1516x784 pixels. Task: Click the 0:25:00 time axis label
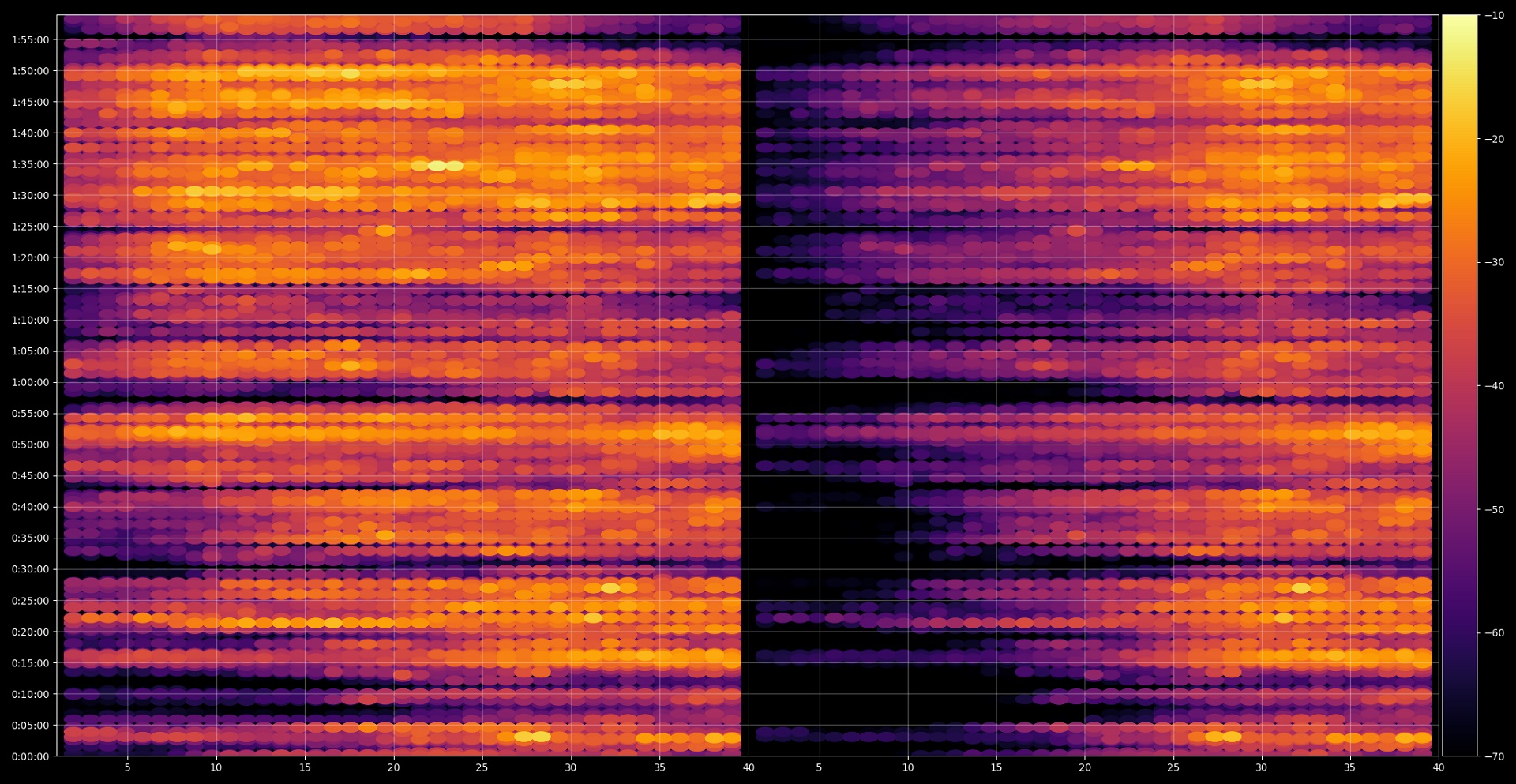click(x=30, y=601)
